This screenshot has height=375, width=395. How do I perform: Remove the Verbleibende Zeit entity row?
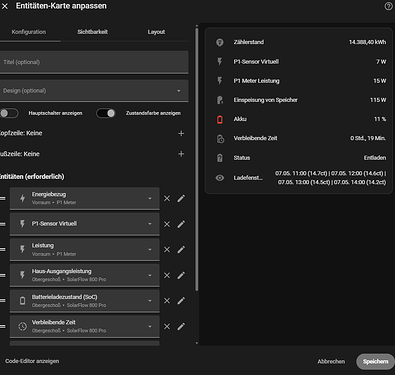point(167,327)
